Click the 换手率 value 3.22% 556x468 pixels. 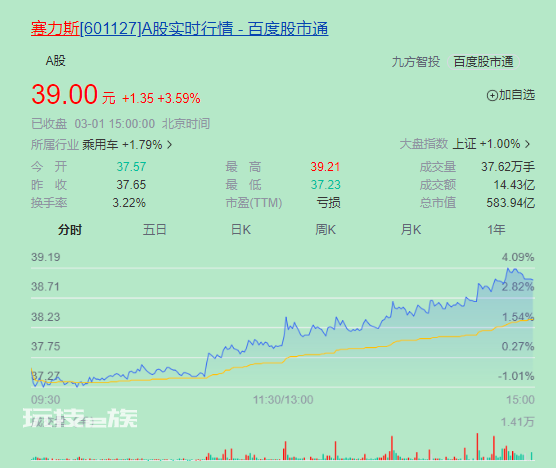point(129,203)
